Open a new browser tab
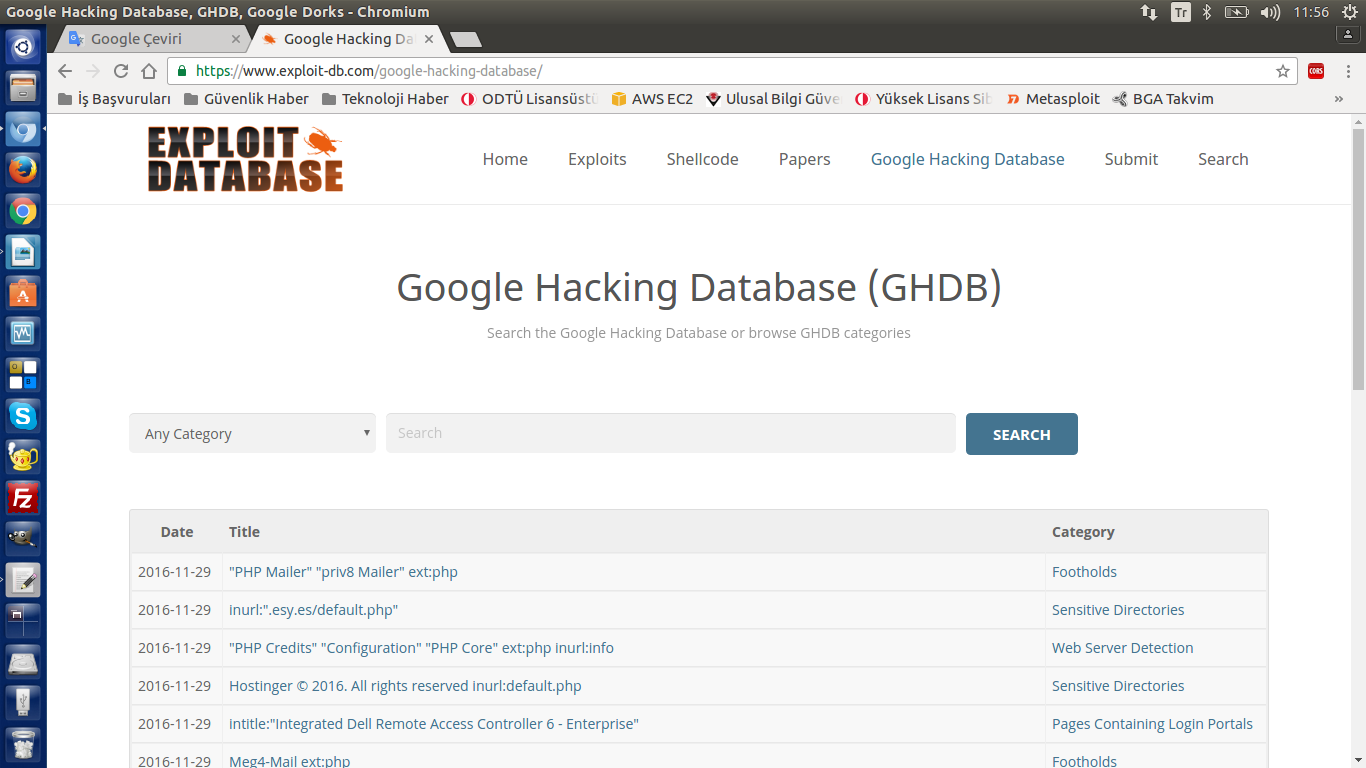 click(x=466, y=40)
